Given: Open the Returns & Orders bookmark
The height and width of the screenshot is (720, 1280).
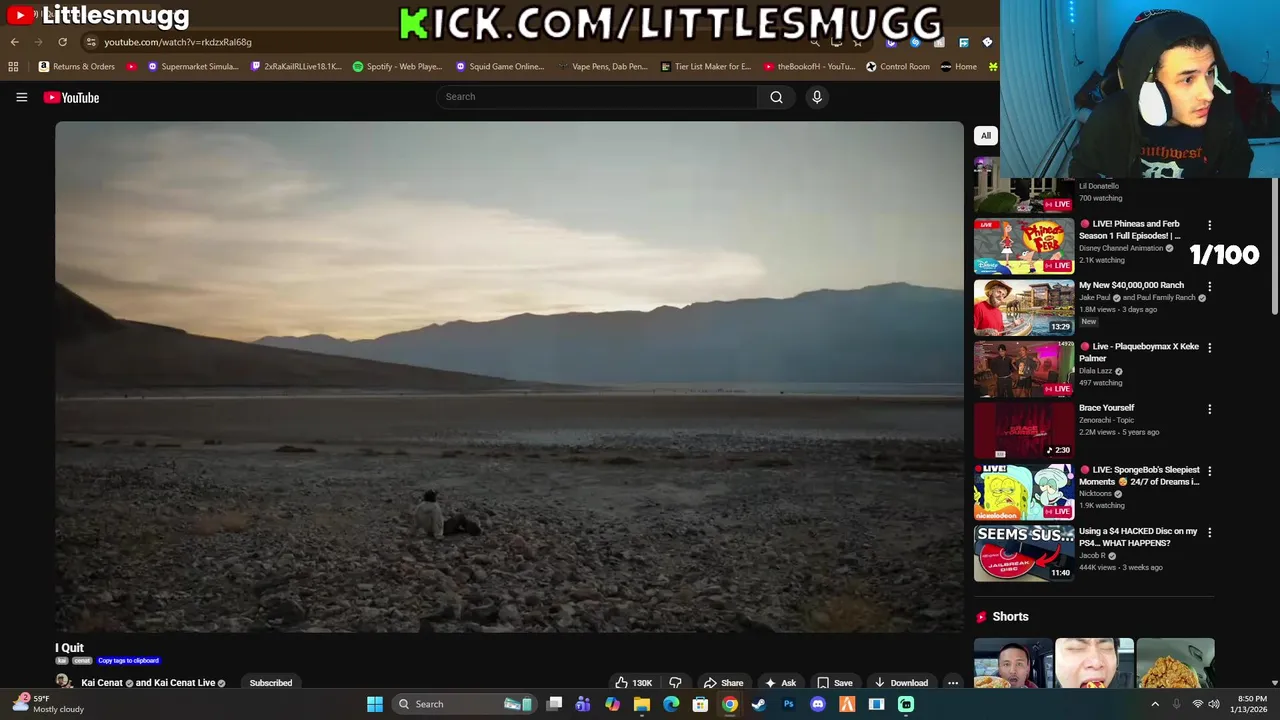Looking at the screenshot, I should 77,67.
